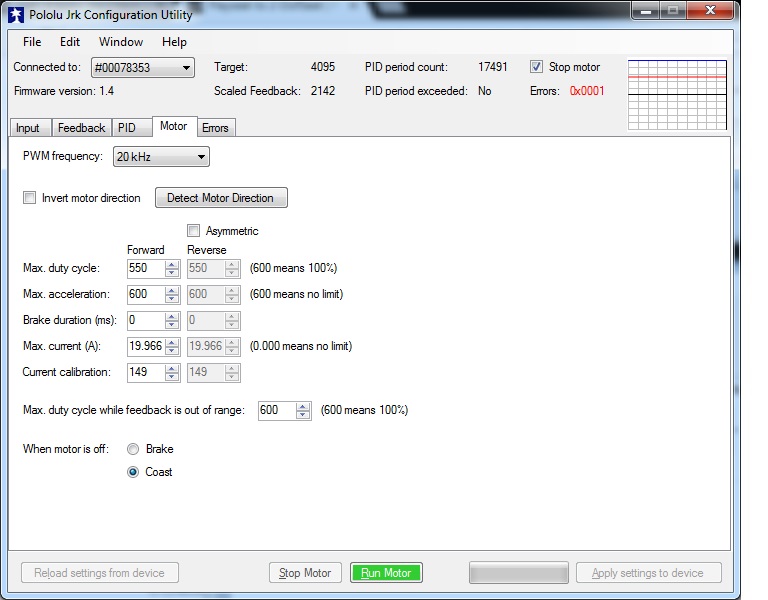Click the red errors value 0x0001
Image resolution: width=768 pixels, height=600 pixels.
click(x=587, y=91)
